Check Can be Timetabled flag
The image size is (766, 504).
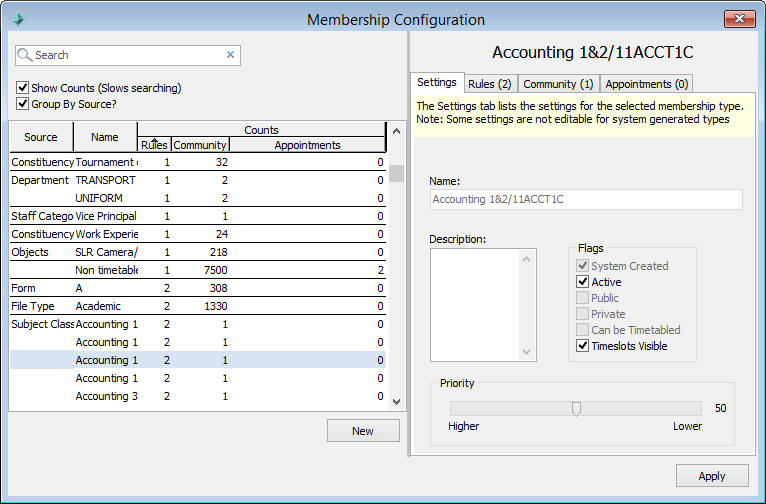582,330
